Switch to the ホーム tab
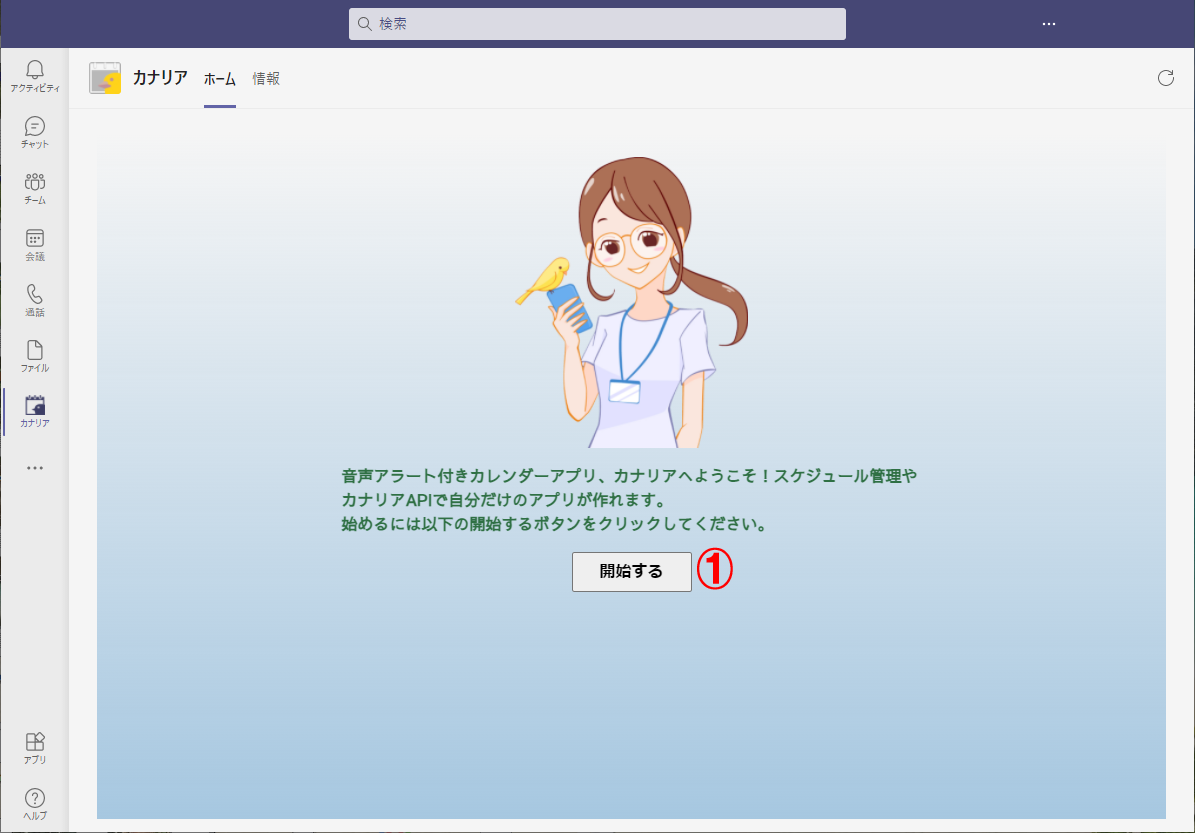This screenshot has width=1195, height=833. coord(219,78)
